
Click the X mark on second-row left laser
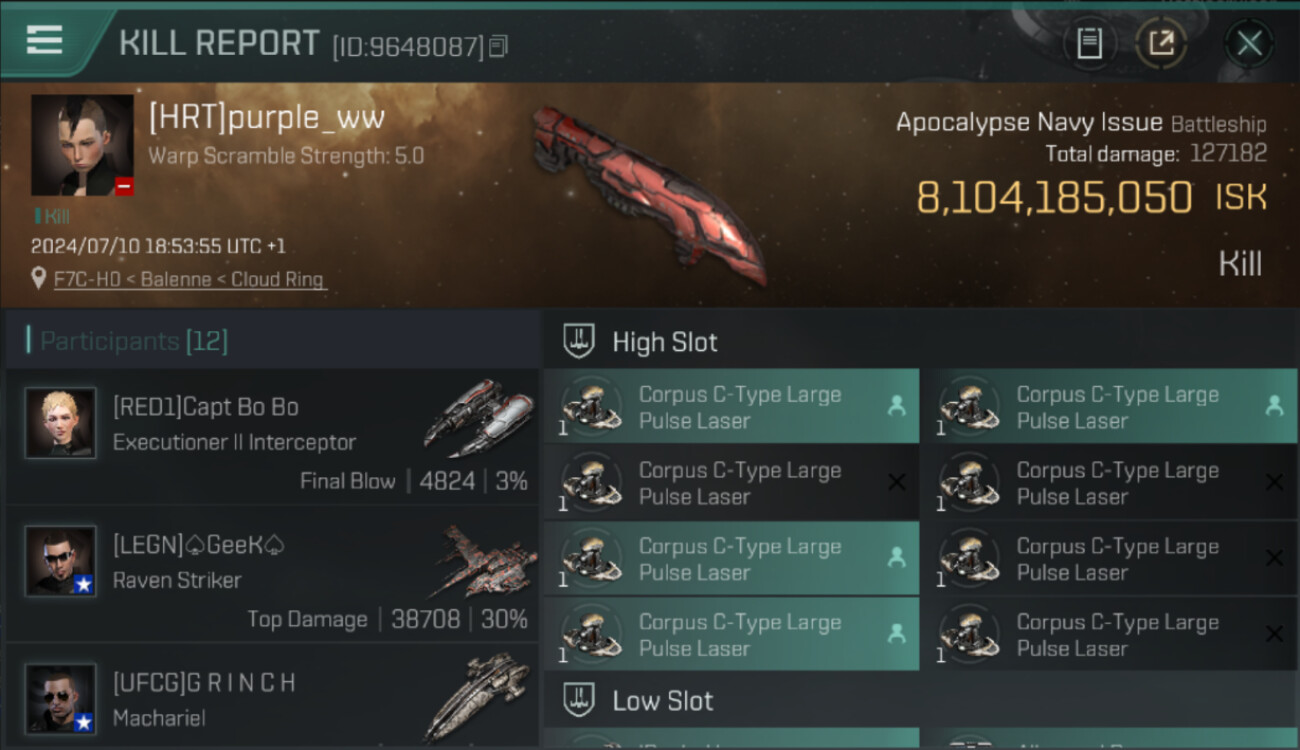(897, 482)
